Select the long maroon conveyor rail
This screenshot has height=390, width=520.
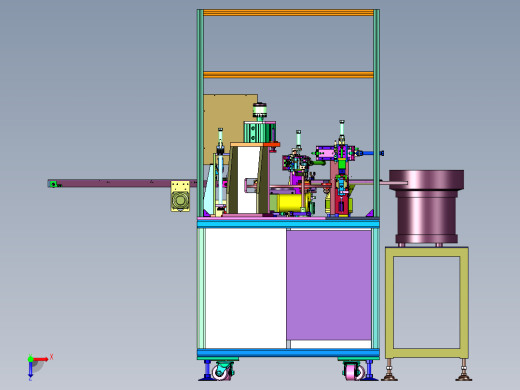click(122, 183)
